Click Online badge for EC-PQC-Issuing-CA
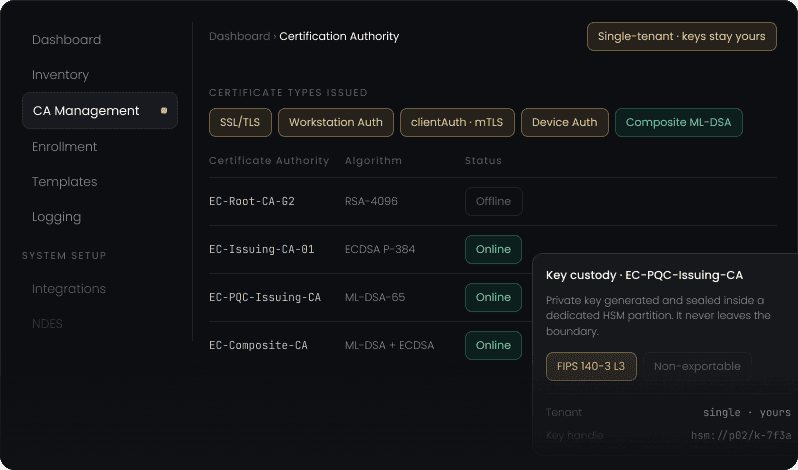The height and width of the screenshot is (470, 798). pos(493,297)
